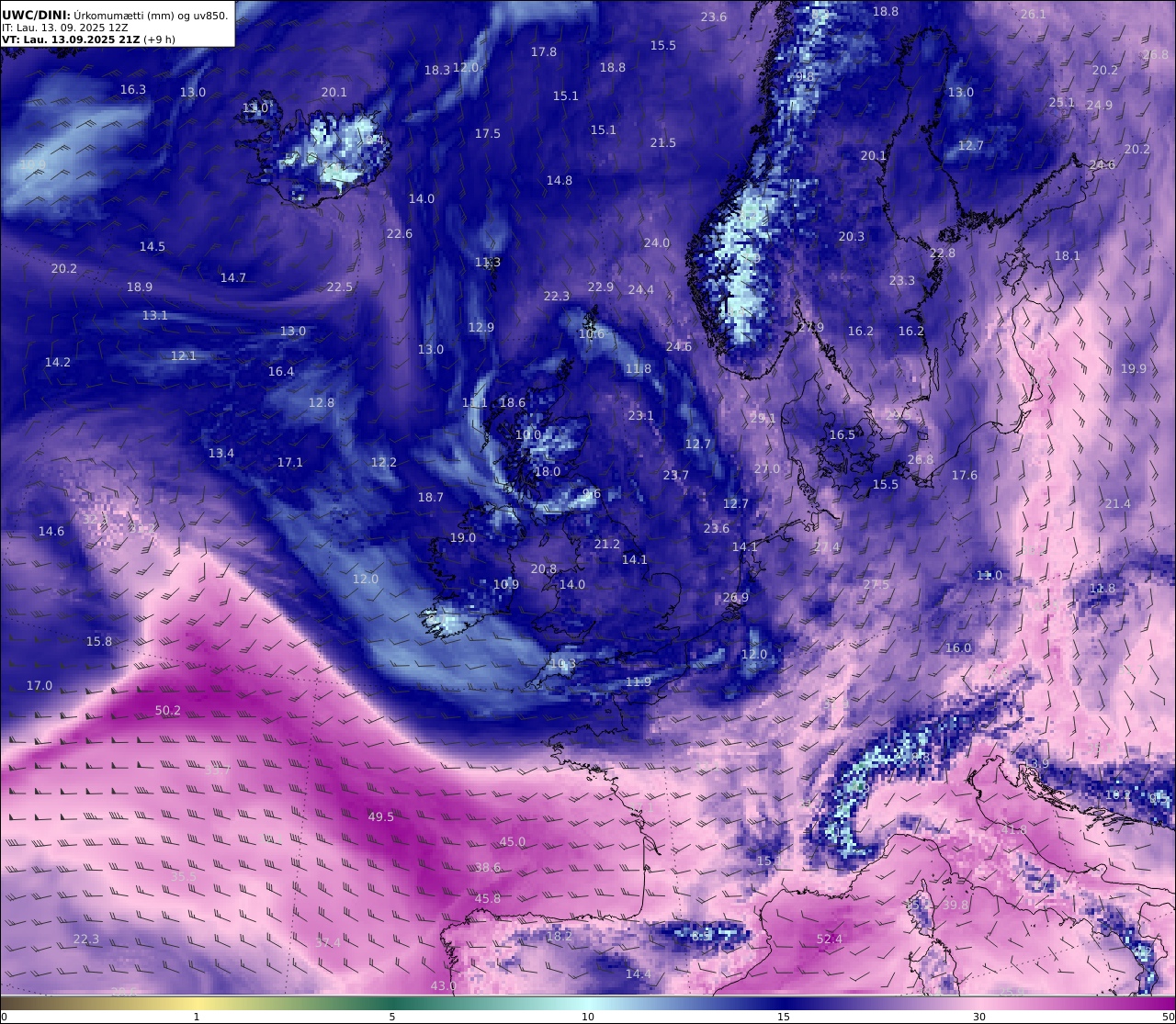This screenshot has height=1024, width=1176.
Task: Click the 14.7 value southwest of Iceland
Action: pyautogui.click(x=233, y=277)
